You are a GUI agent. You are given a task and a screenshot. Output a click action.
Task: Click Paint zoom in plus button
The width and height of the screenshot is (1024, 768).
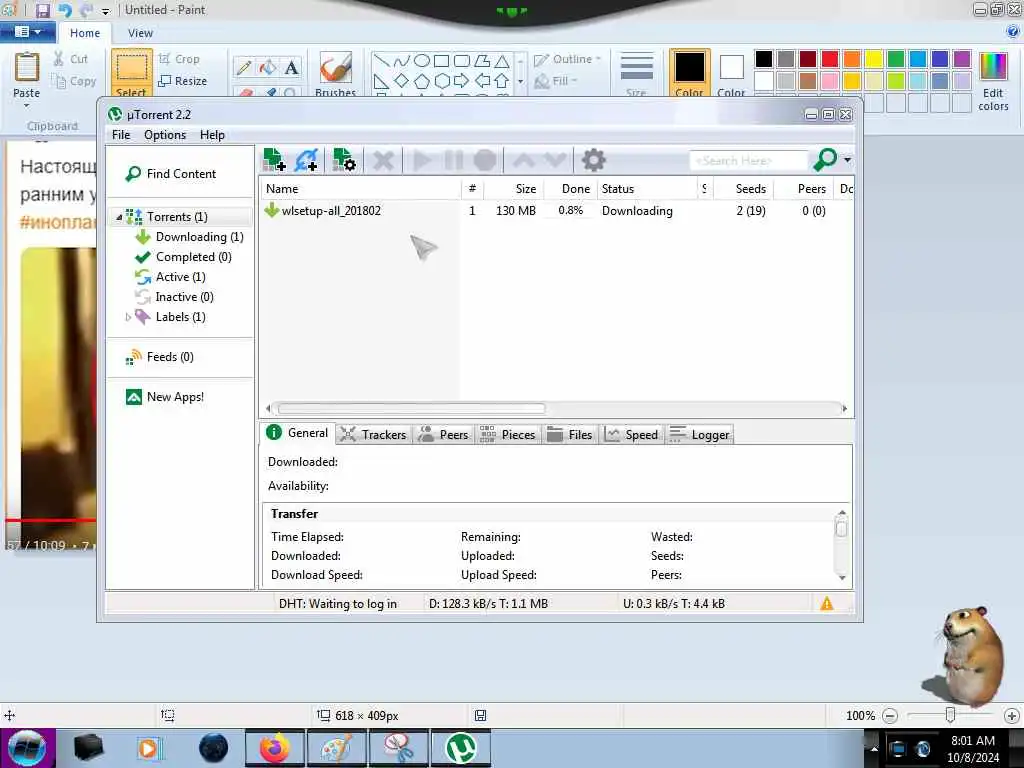(x=1012, y=716)
